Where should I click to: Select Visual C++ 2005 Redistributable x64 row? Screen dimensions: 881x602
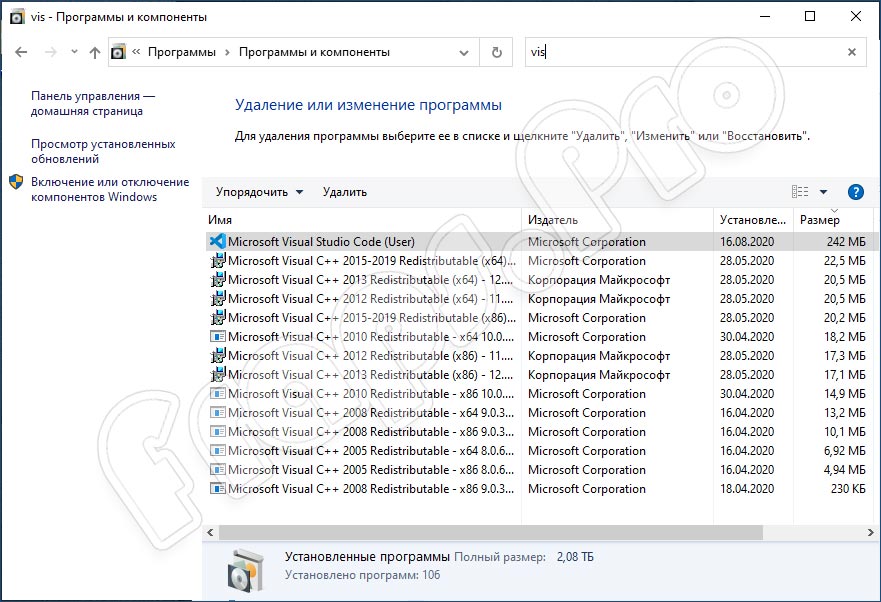540,451
